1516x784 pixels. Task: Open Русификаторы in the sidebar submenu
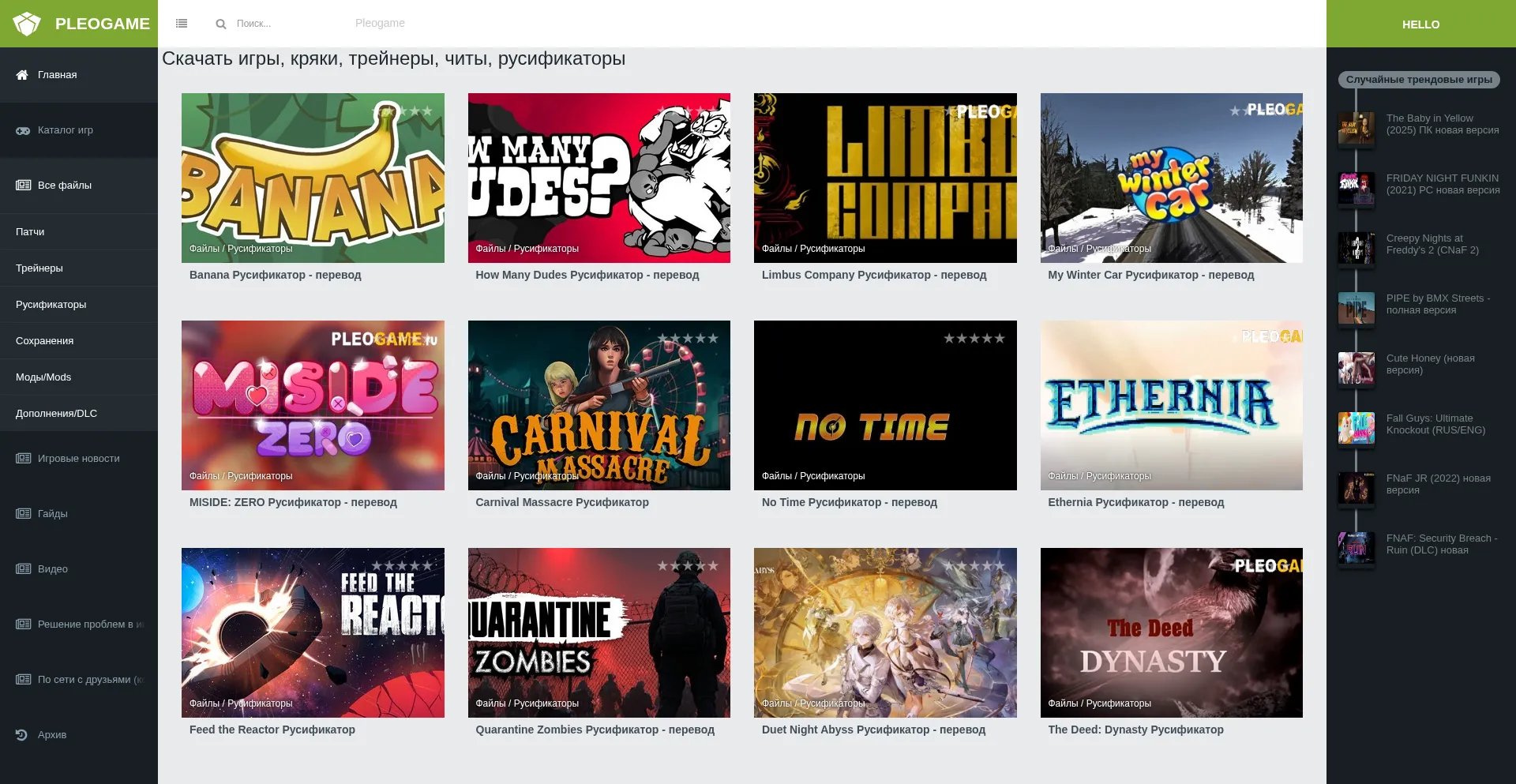[51, 305]
